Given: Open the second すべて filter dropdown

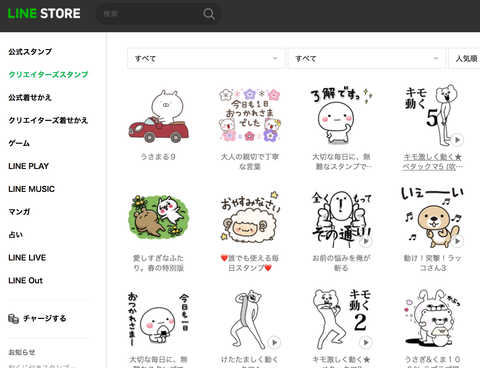Looking at the screenshot, I should coord(367,58).
